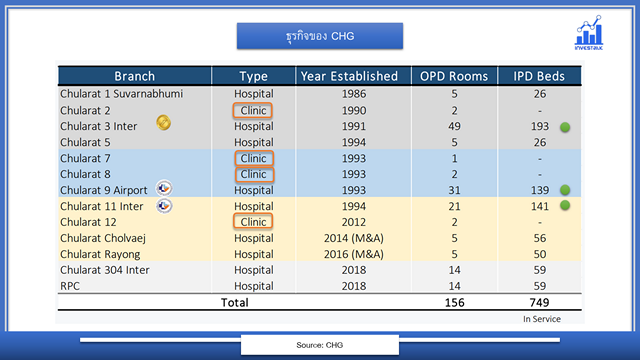
Task: Click the Clinic type in Chularat 7 row
Action: coord(254,158)
